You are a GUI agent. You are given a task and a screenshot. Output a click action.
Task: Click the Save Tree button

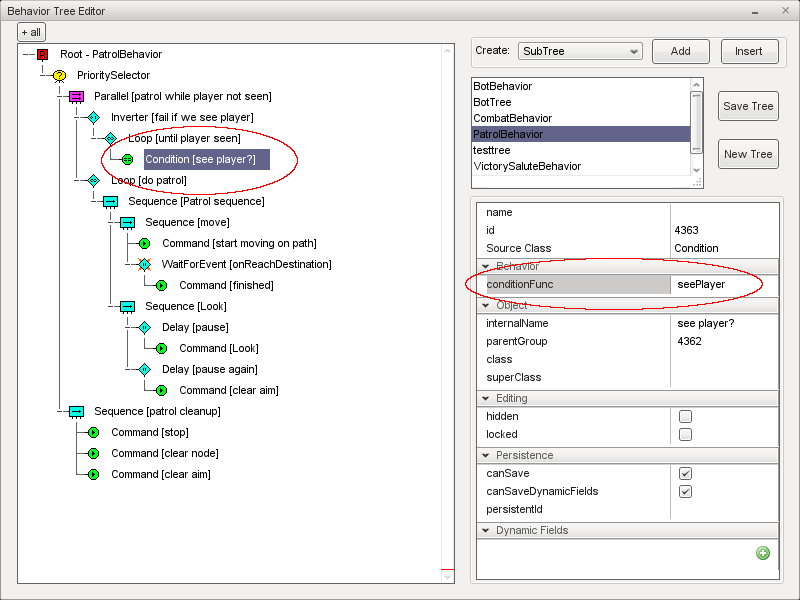[x=748, y=107]
